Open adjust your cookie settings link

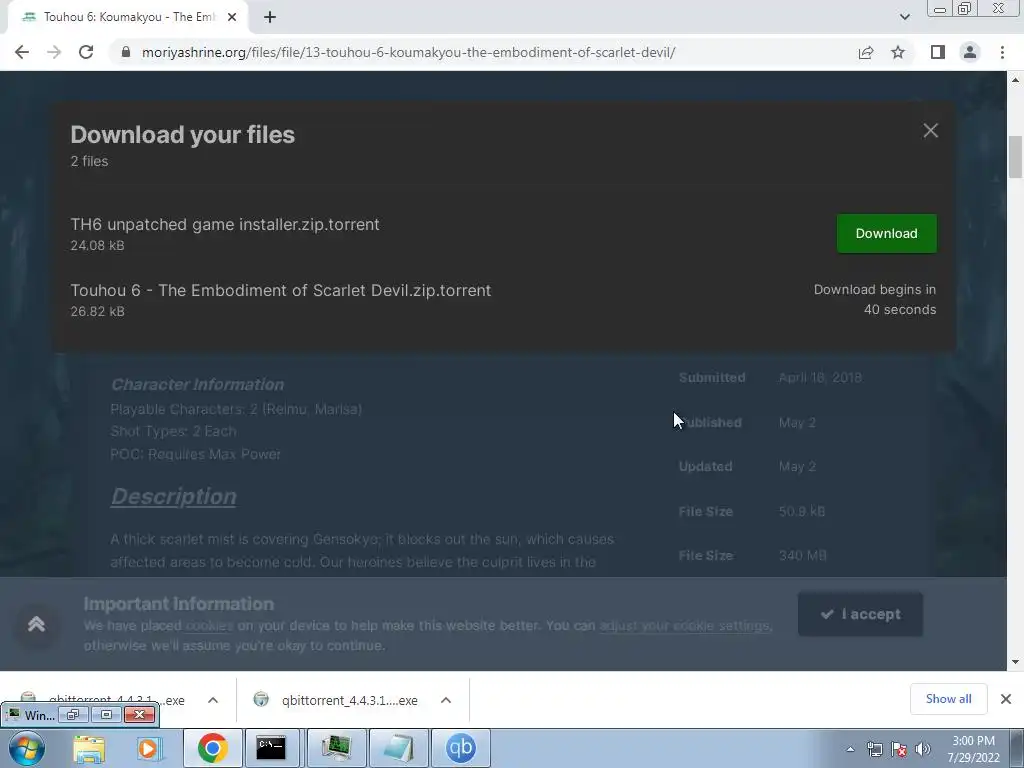tap(685, 626)
